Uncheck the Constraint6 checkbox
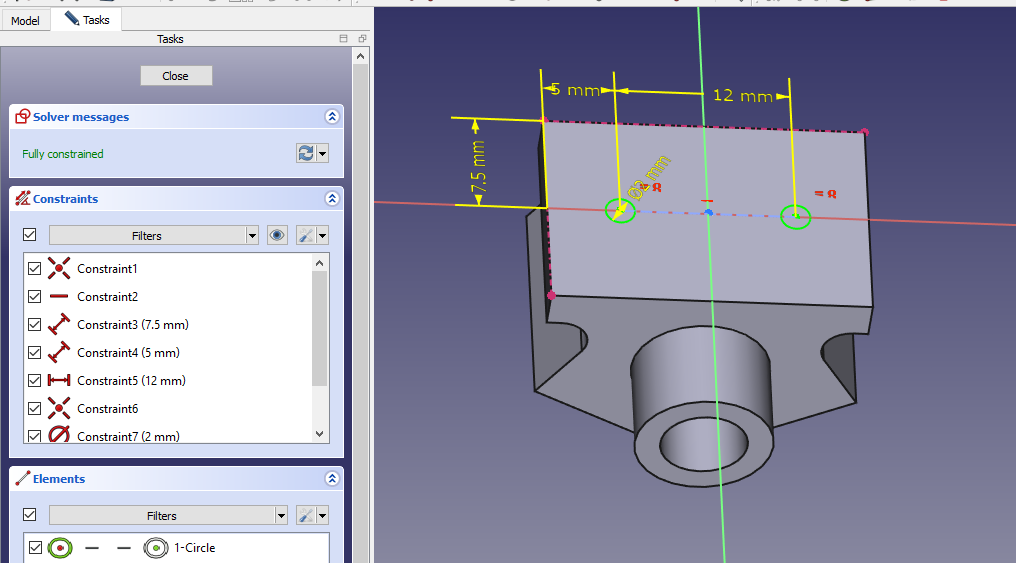The image size is (1016, 563). pos(35,409)
